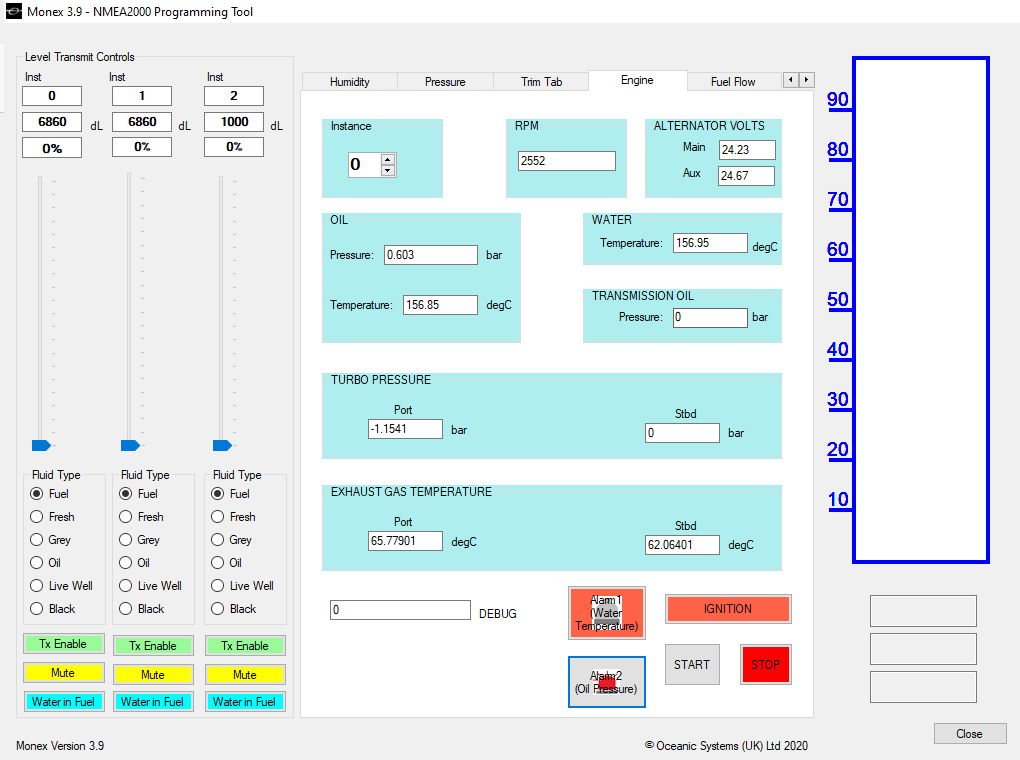Increment the Instance spinner up arrow
Image resolution: width=1020 pixels, height=760 pixels.
click(388, 159)
